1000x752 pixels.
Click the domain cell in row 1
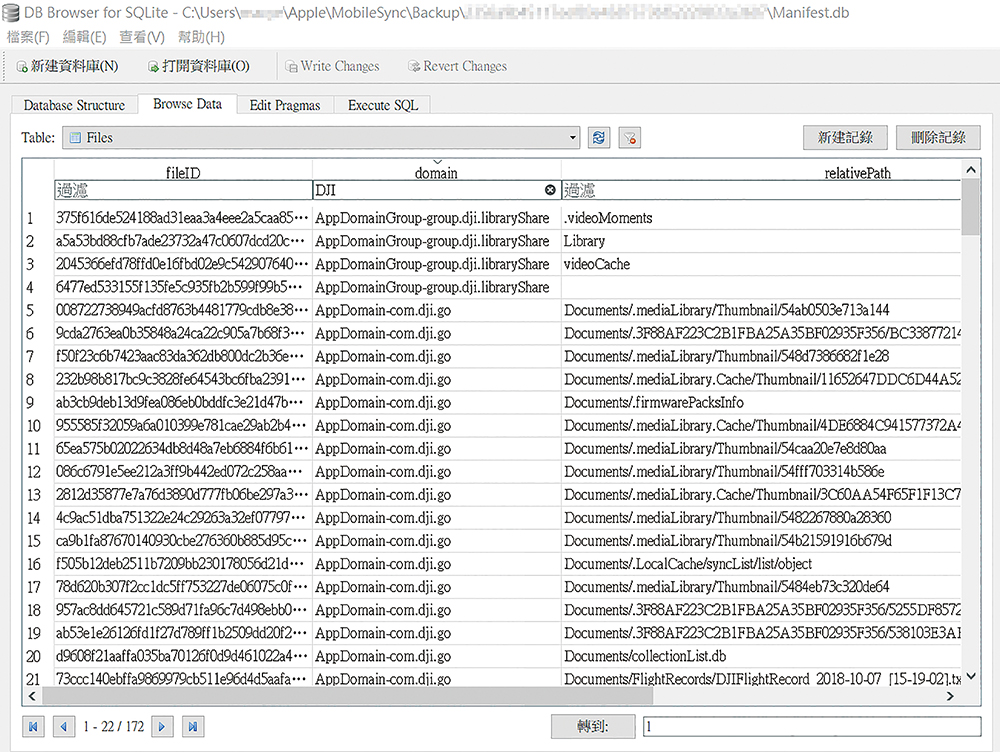pyautogui.click(x=436, y=218)
